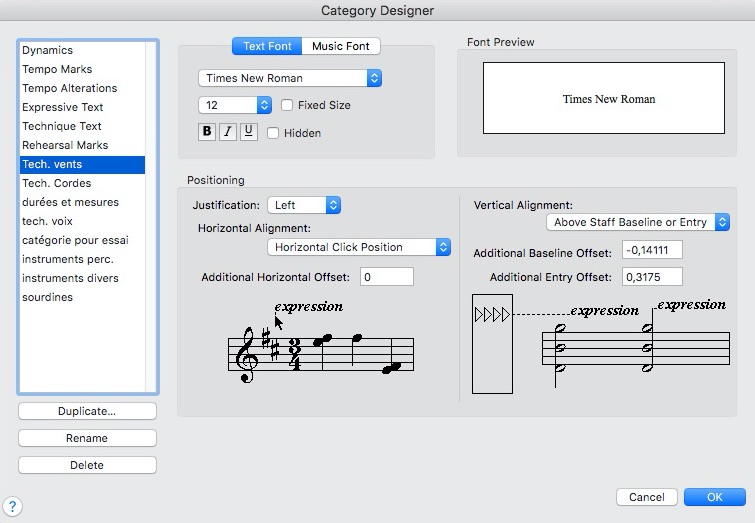Toggle the Bold style button
The width and height of the screenshot is (755, 523).
[208, 131]
